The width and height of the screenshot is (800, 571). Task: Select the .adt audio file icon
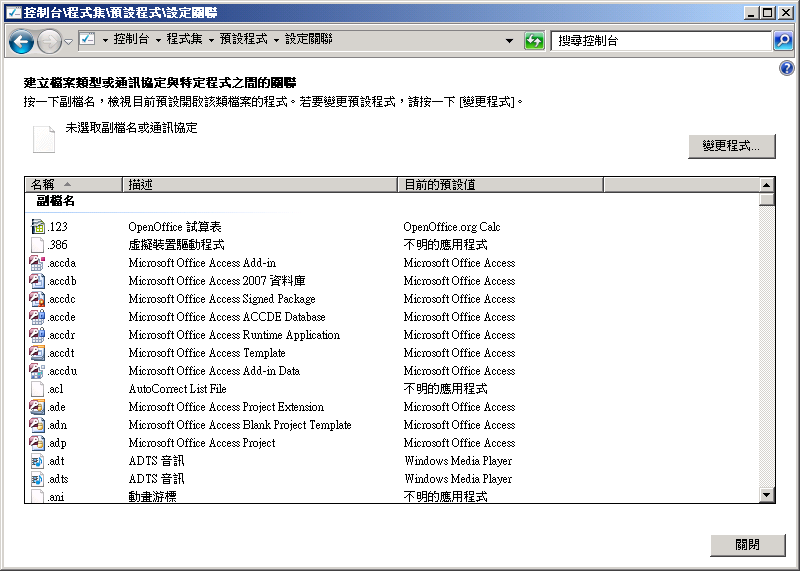37,461
